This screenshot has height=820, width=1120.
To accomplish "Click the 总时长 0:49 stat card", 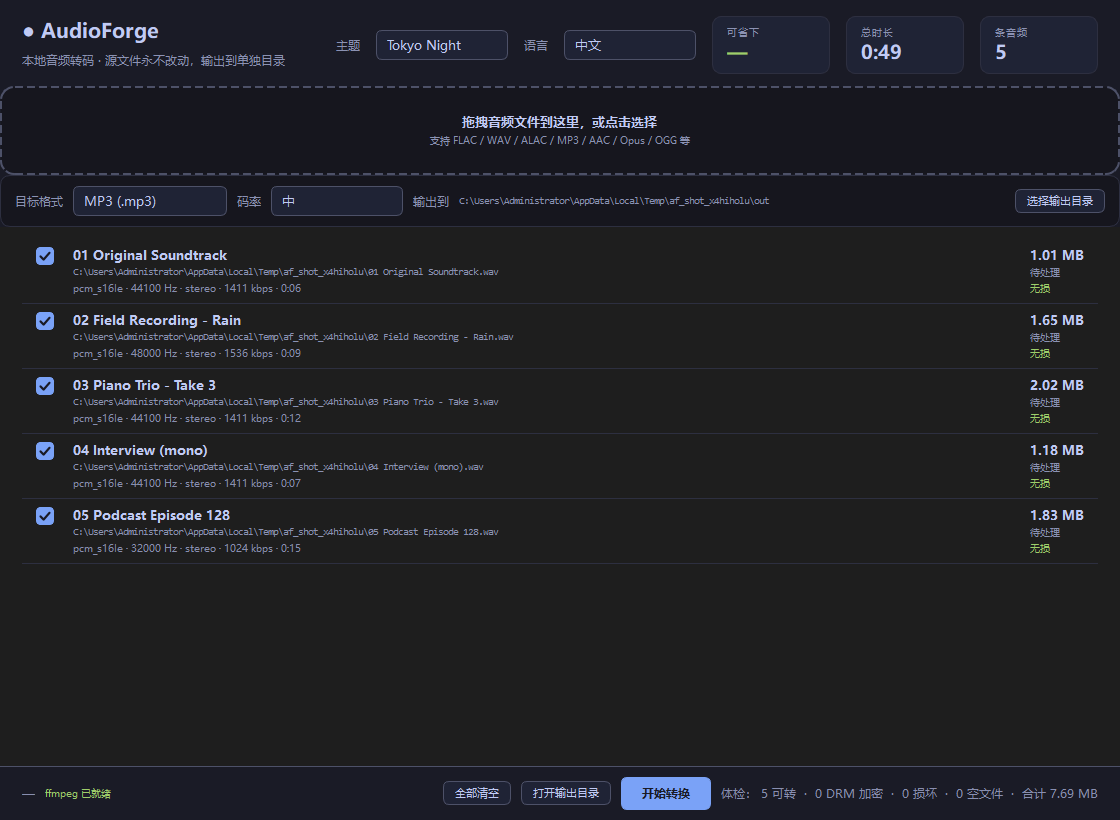I will click(904, 45).
